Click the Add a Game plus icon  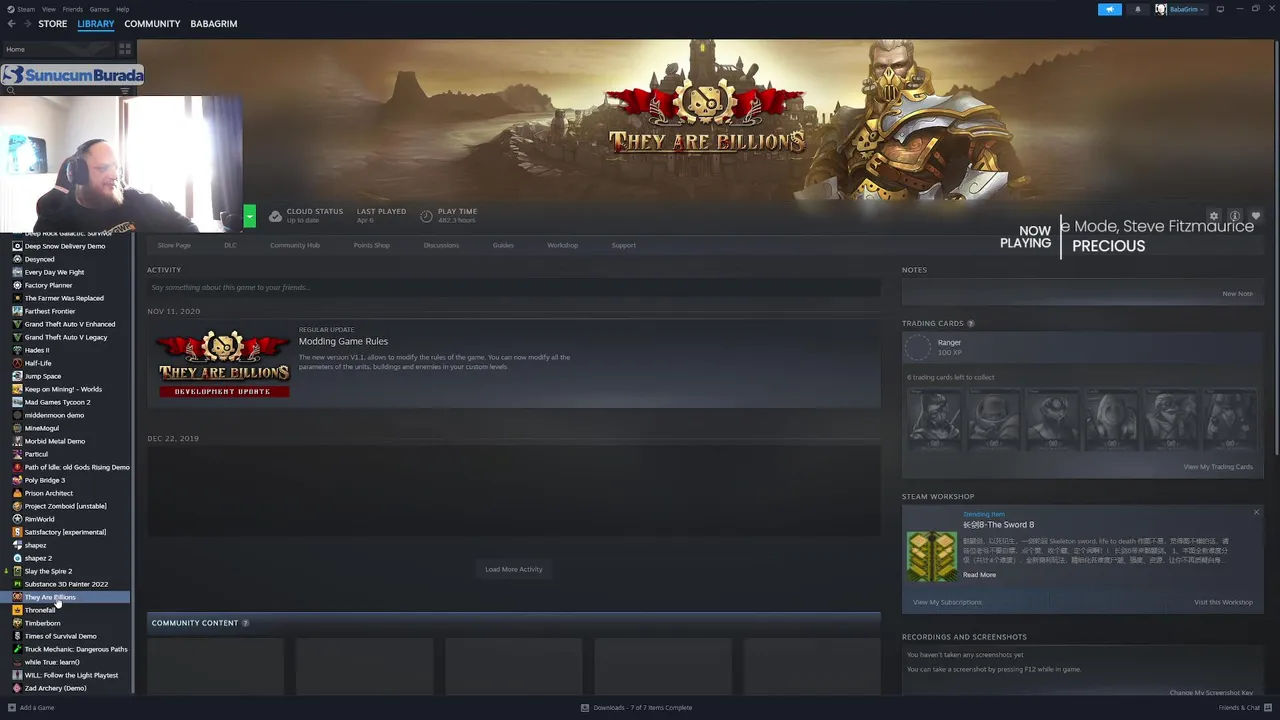12,708
